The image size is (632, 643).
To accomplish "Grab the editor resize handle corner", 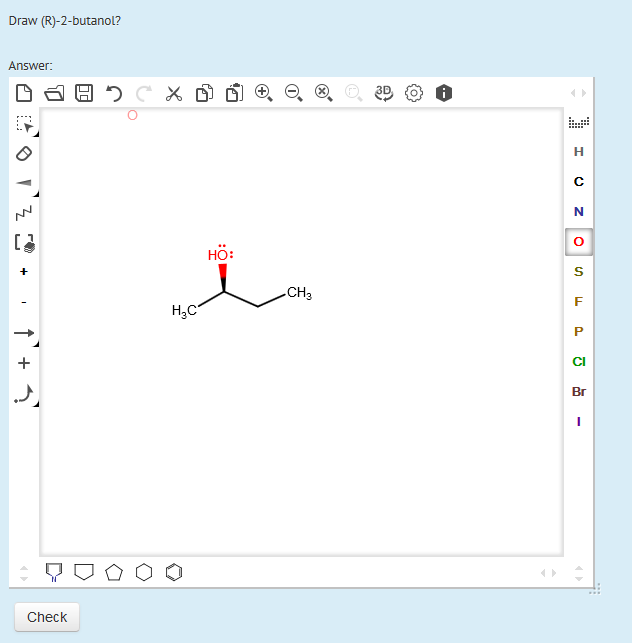I will 595,589.
